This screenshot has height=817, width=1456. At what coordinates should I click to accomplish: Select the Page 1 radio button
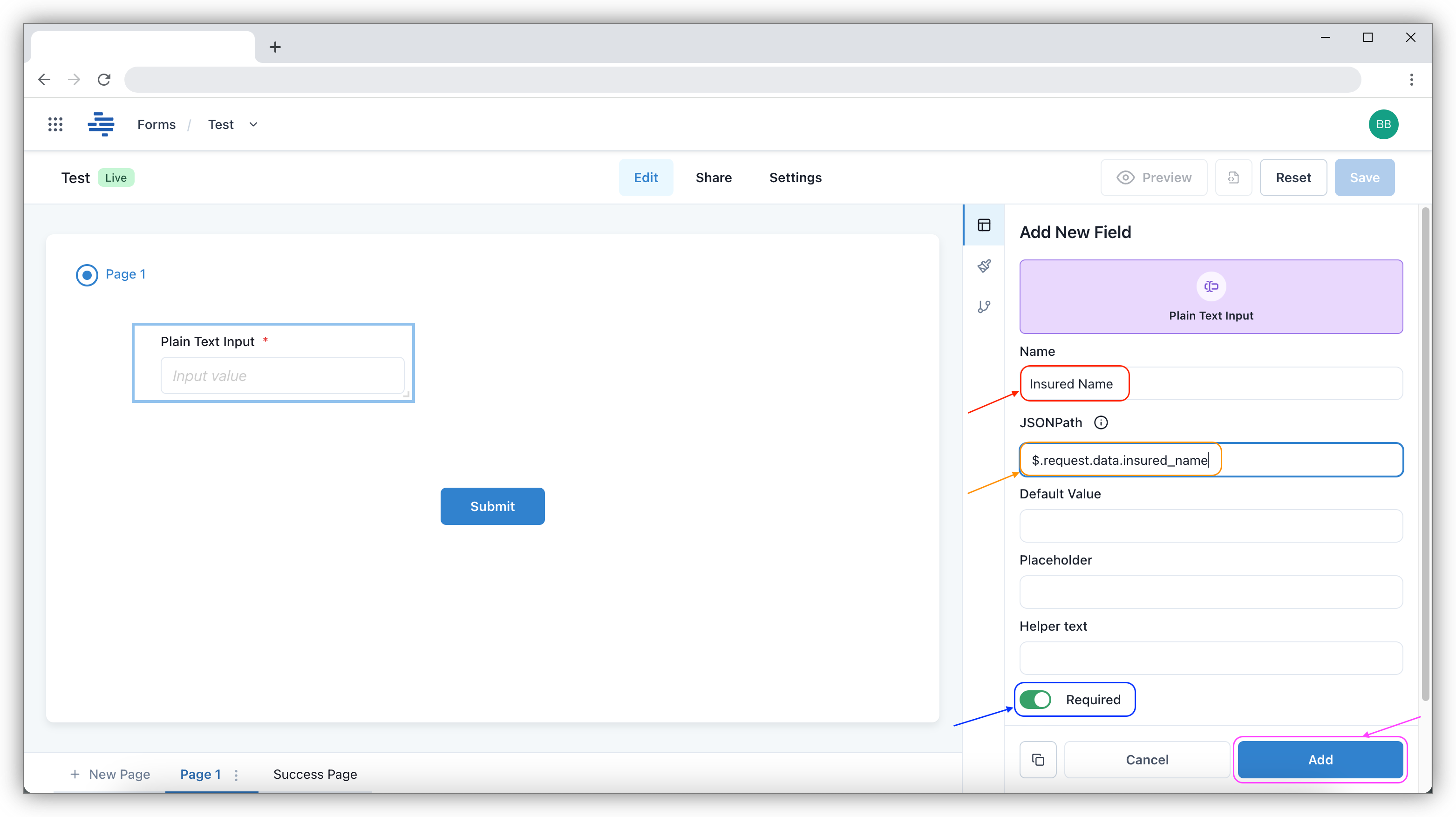pyautogui.click(x=87, y=275)
